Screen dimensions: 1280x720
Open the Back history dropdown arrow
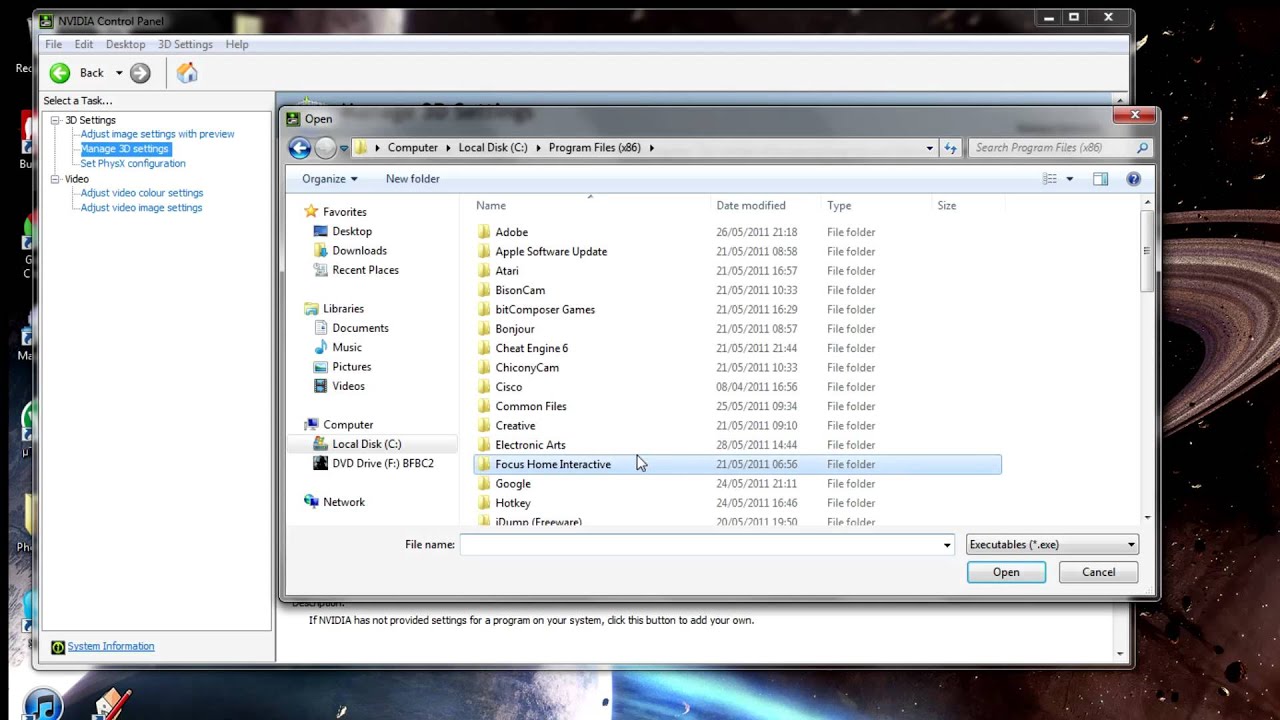coord(119,73)
